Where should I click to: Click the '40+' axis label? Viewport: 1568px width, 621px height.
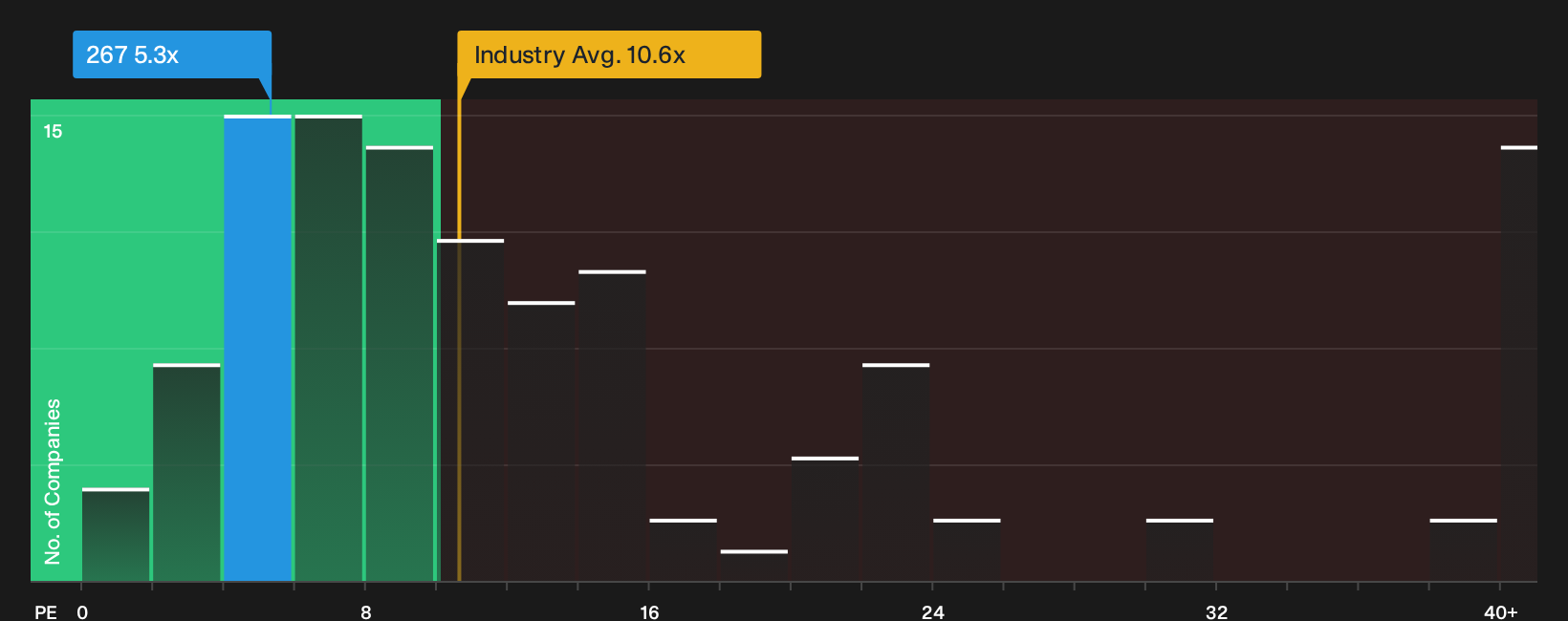[x=1500, y=611]
